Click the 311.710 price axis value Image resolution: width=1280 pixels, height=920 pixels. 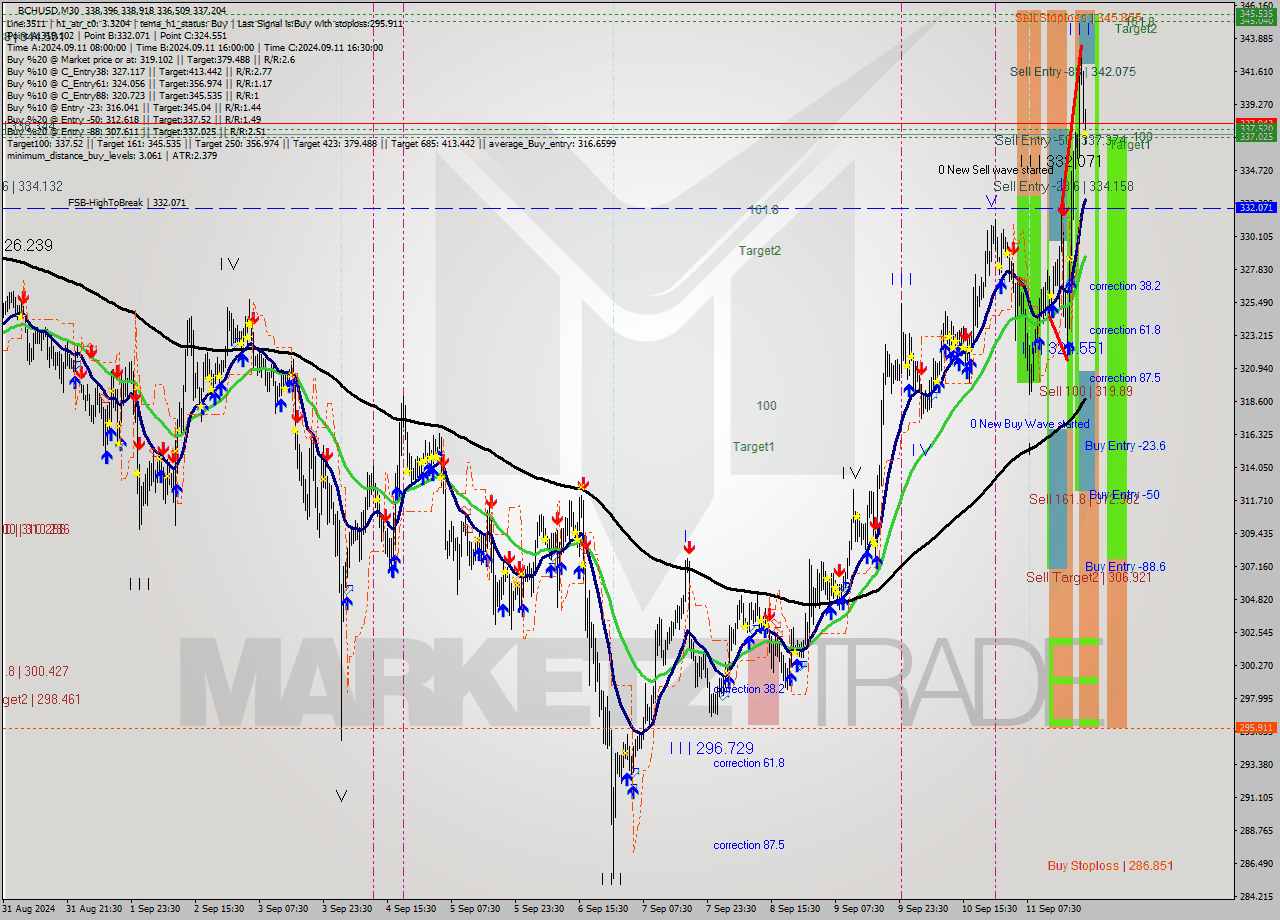point(1256,501)
